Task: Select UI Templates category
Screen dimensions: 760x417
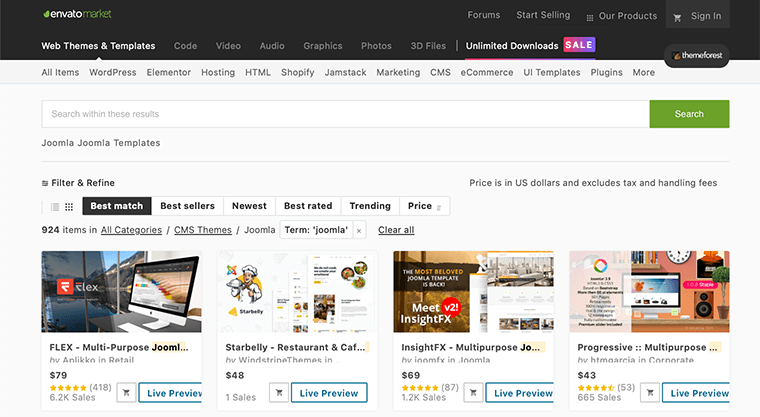Action: (x=552, y=72)
